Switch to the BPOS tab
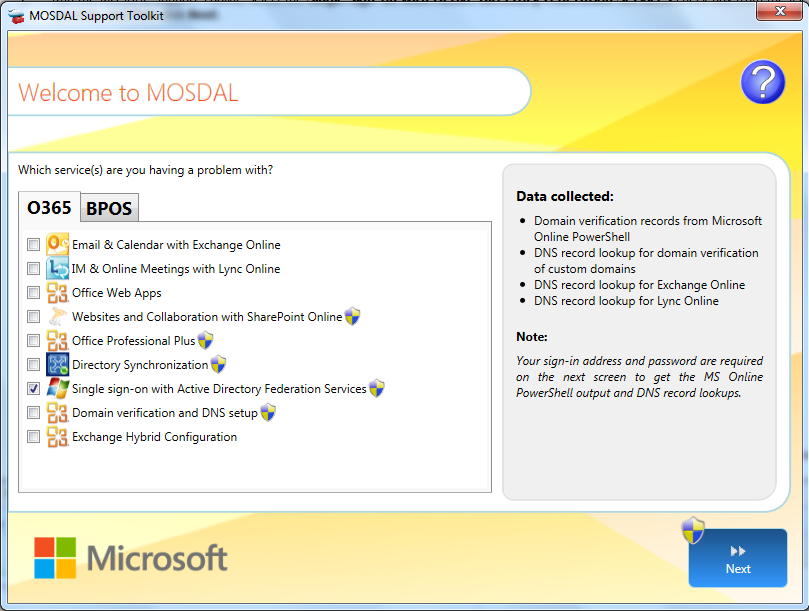 (x=109, y=208)
